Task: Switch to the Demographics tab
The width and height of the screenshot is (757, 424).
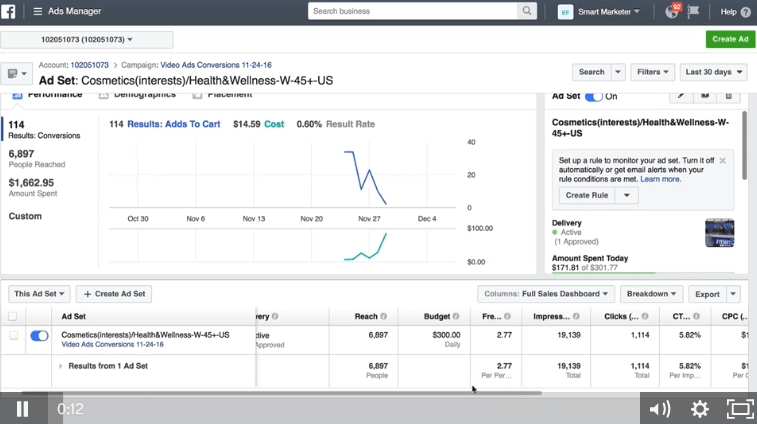Action: coord(138,95)
